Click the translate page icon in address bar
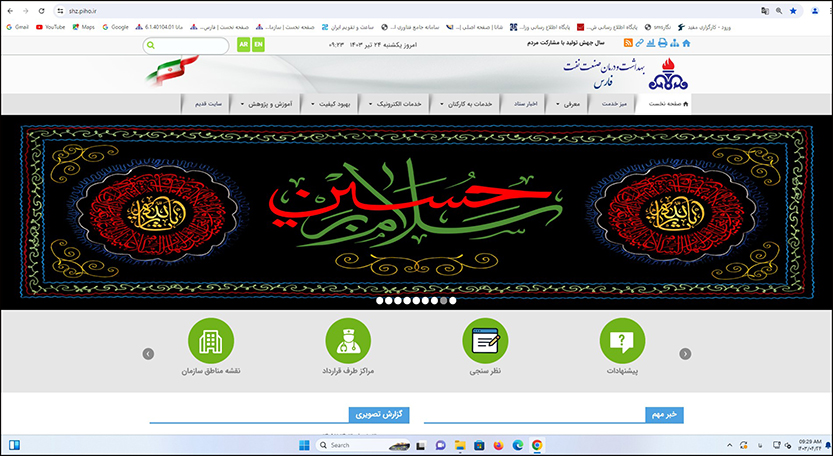Viewport: 833px width, 456px height. 764,11
